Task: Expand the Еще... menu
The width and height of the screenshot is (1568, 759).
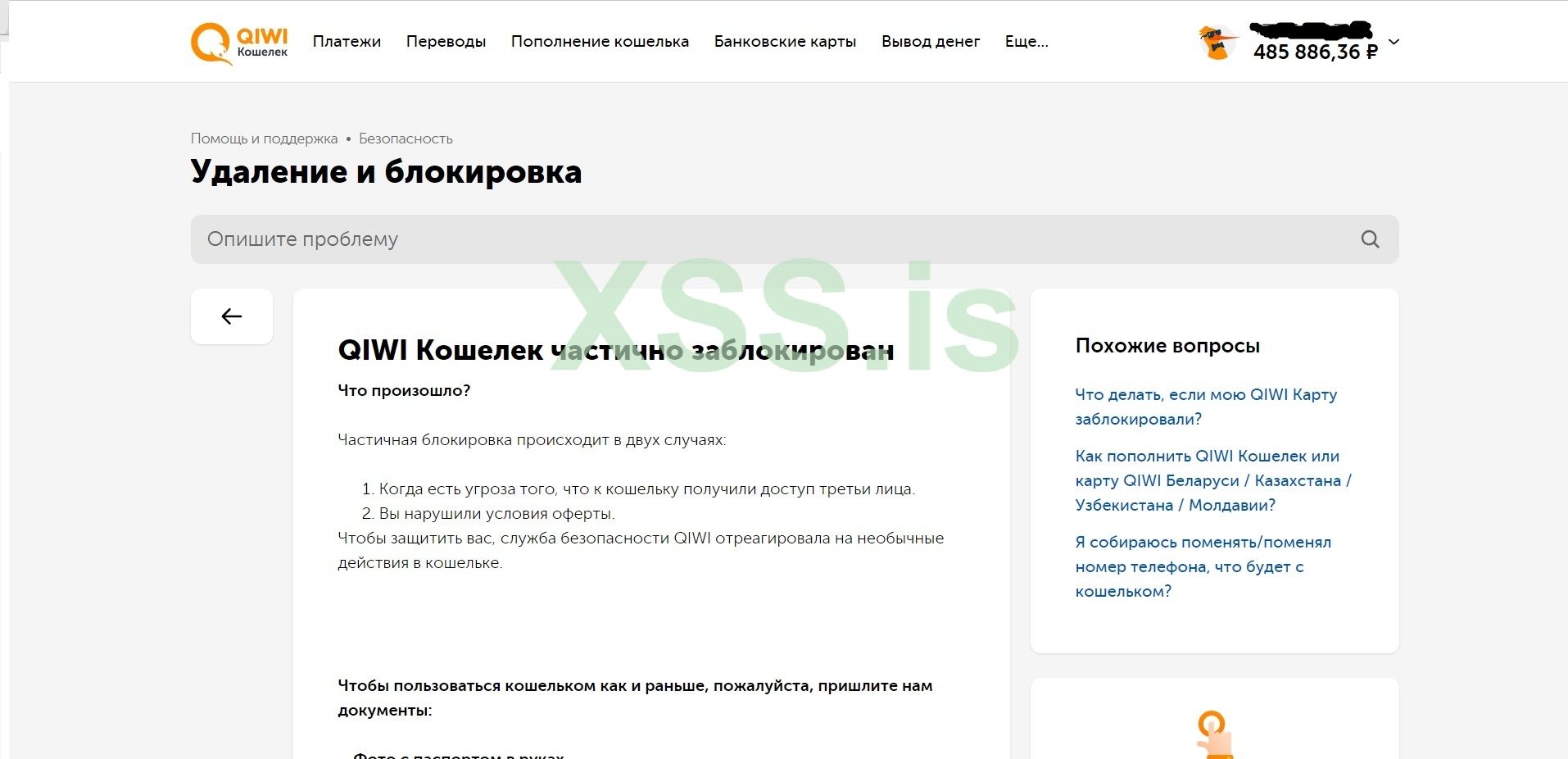Action: (x=1026, y=42)
